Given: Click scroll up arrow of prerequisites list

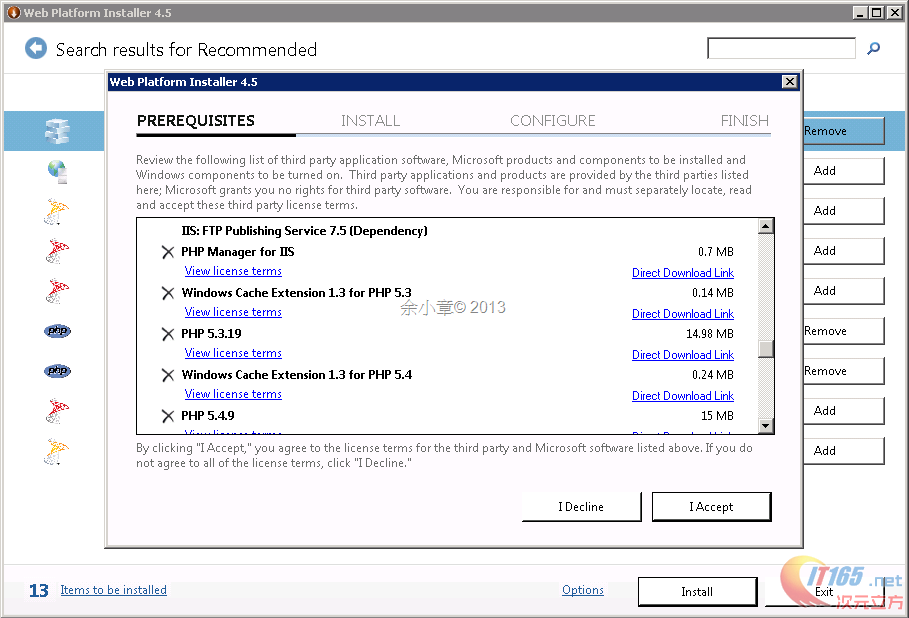Looking at the screenshot, I should pyautogui.click(x=766, y=226).
